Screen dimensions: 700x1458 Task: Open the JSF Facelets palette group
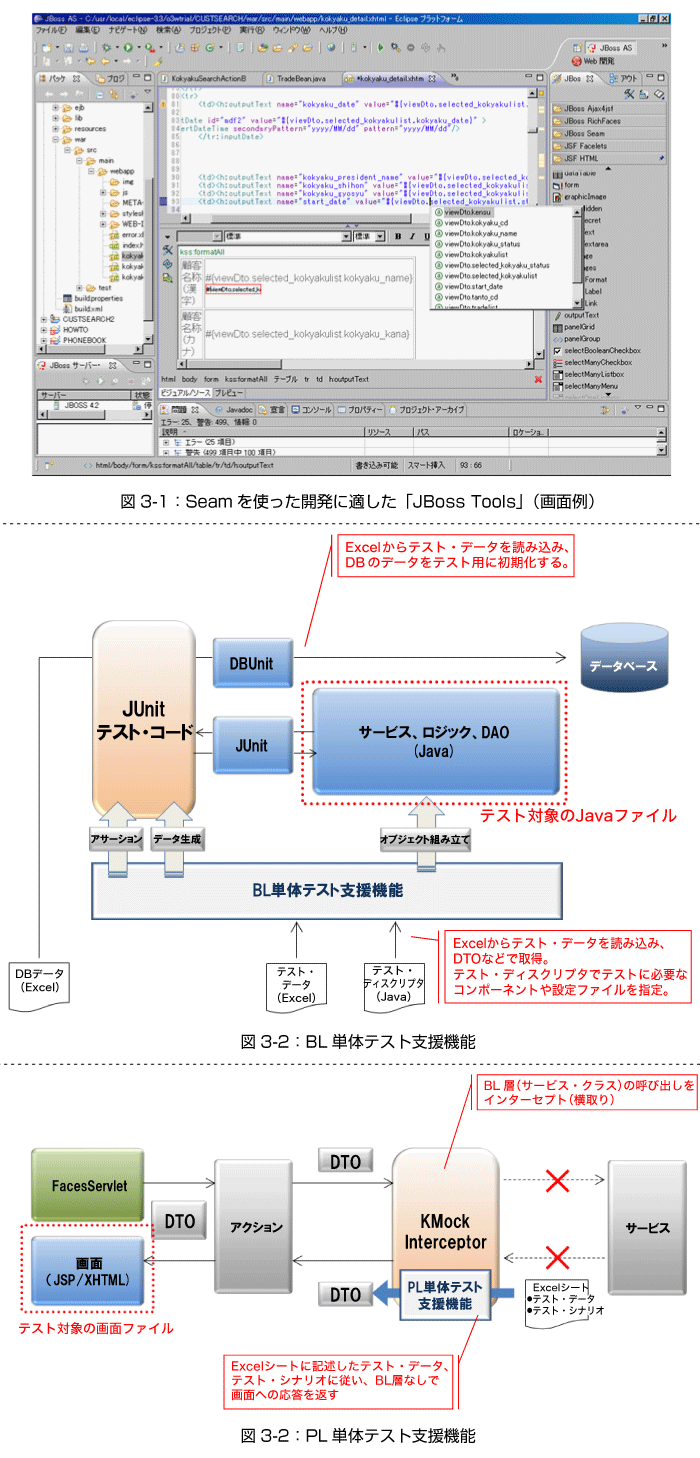click(x=608, y=146)
